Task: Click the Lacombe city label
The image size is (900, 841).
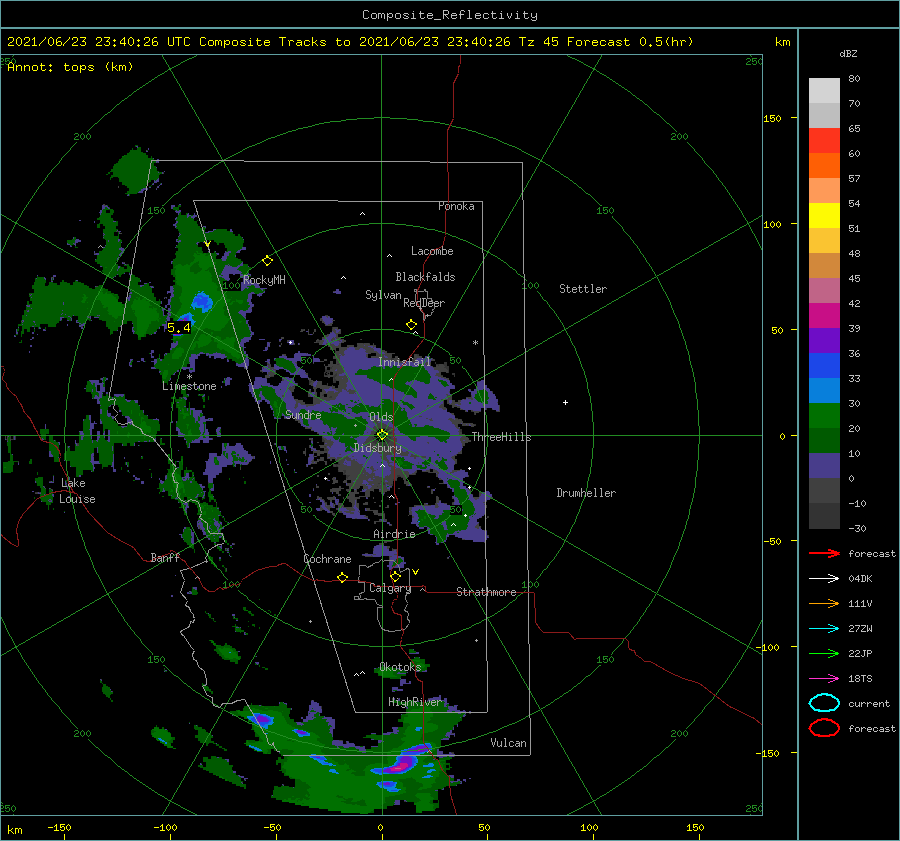Action: coord(432,251)
